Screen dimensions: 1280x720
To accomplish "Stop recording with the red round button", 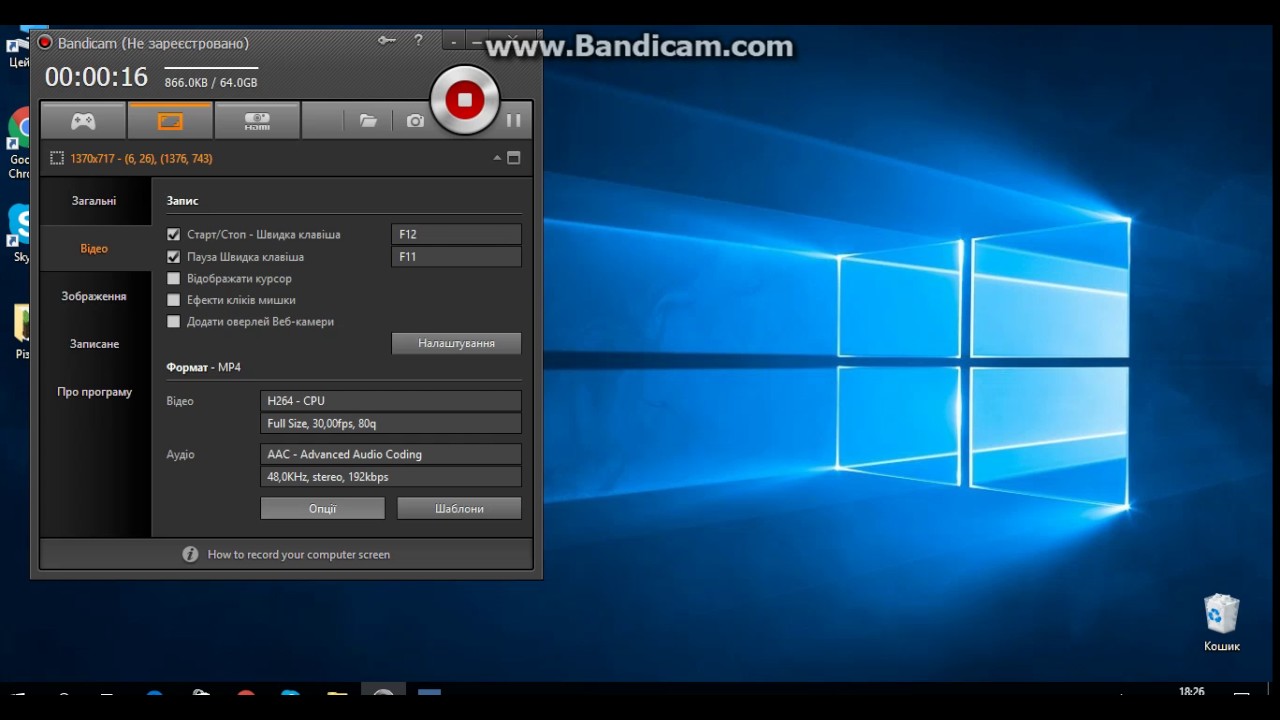I will click(x=464, y=99).
